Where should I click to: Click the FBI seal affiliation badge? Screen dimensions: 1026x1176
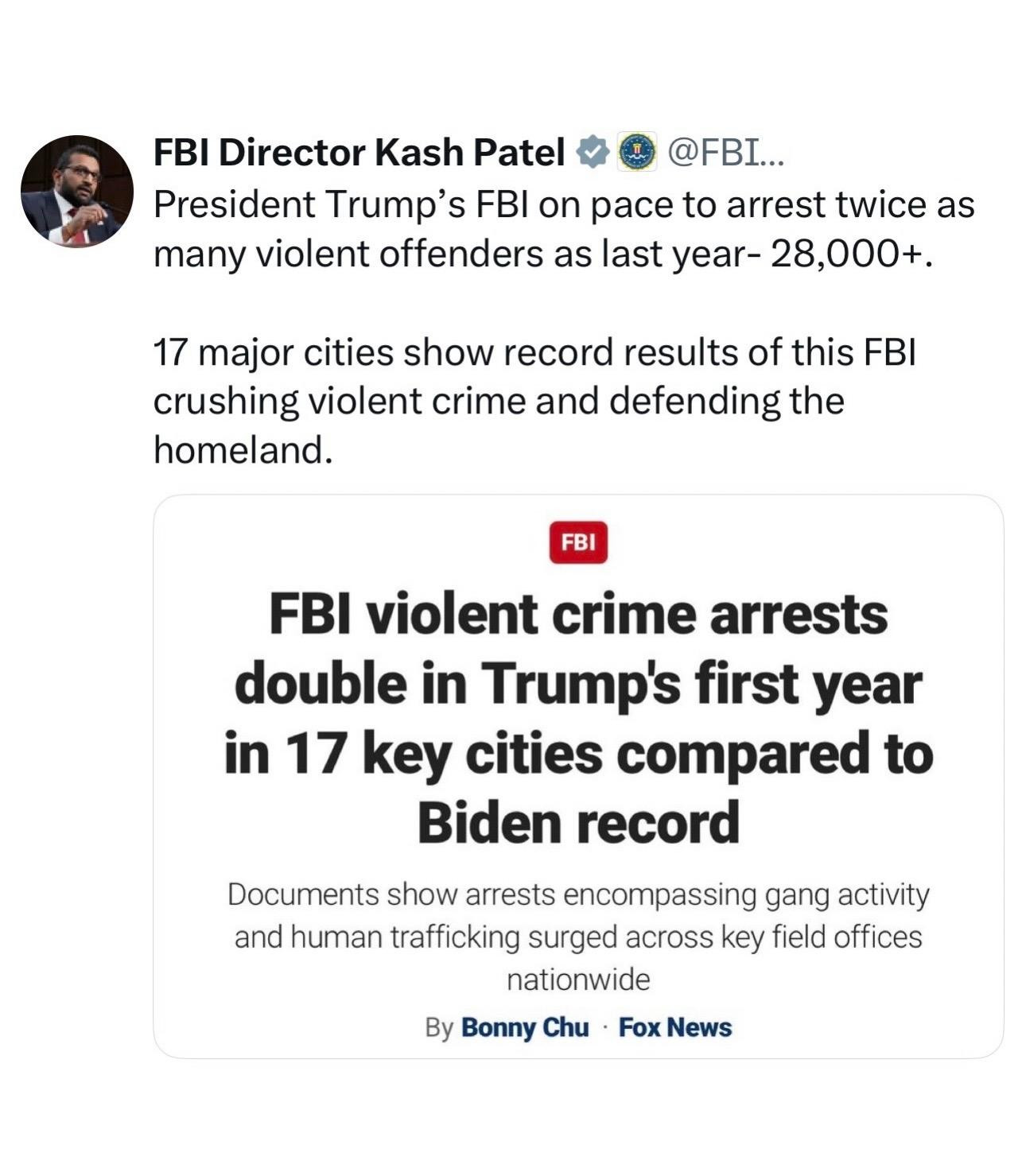(x=636, y=153)
